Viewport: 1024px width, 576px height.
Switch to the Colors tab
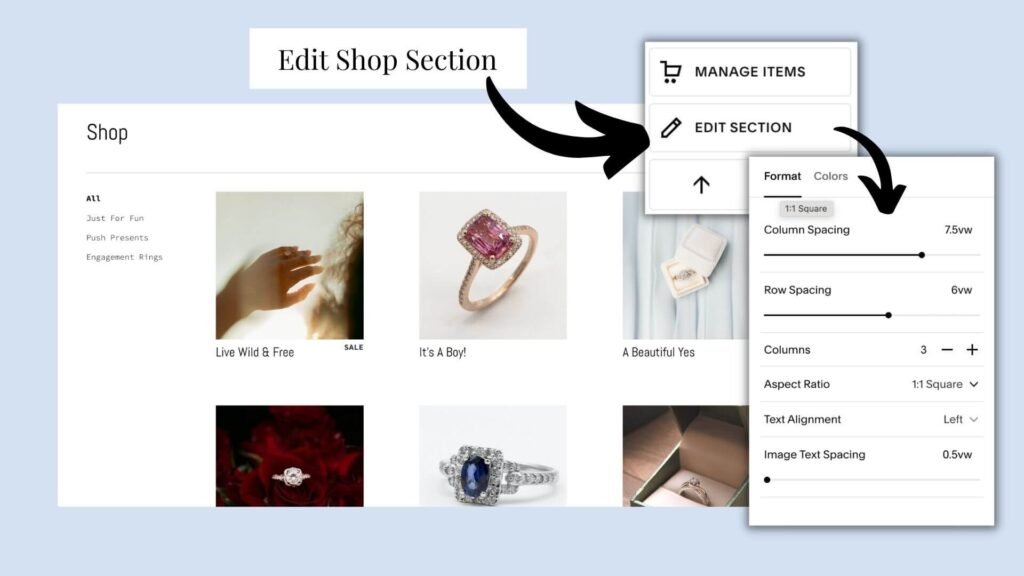coord(830,176)
